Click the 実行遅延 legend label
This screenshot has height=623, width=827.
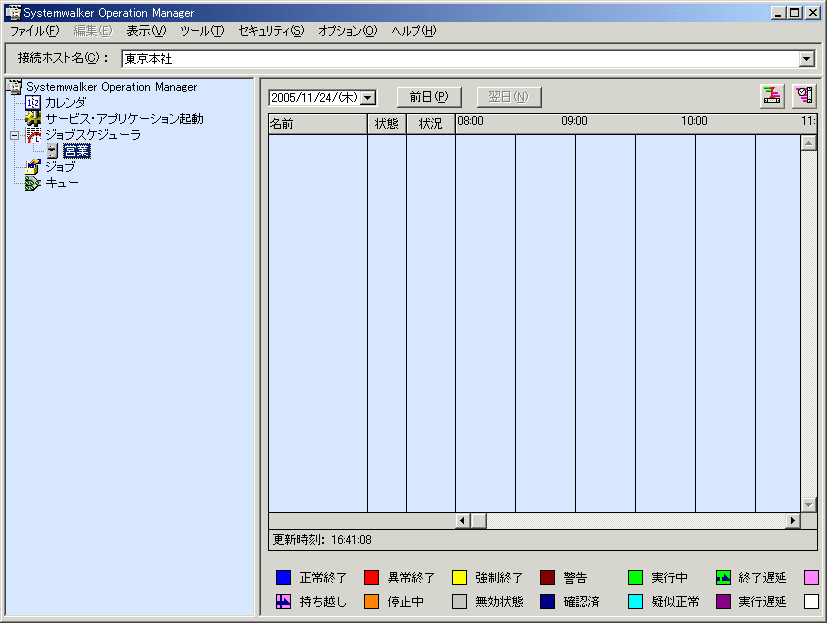pos(762,602)
